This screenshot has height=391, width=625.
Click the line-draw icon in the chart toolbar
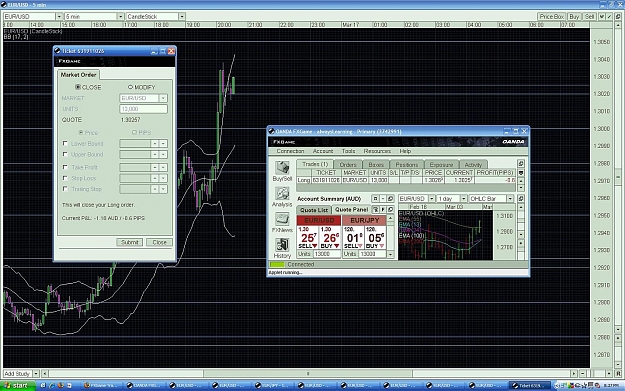pyautogui.click(x=609, y=17)
